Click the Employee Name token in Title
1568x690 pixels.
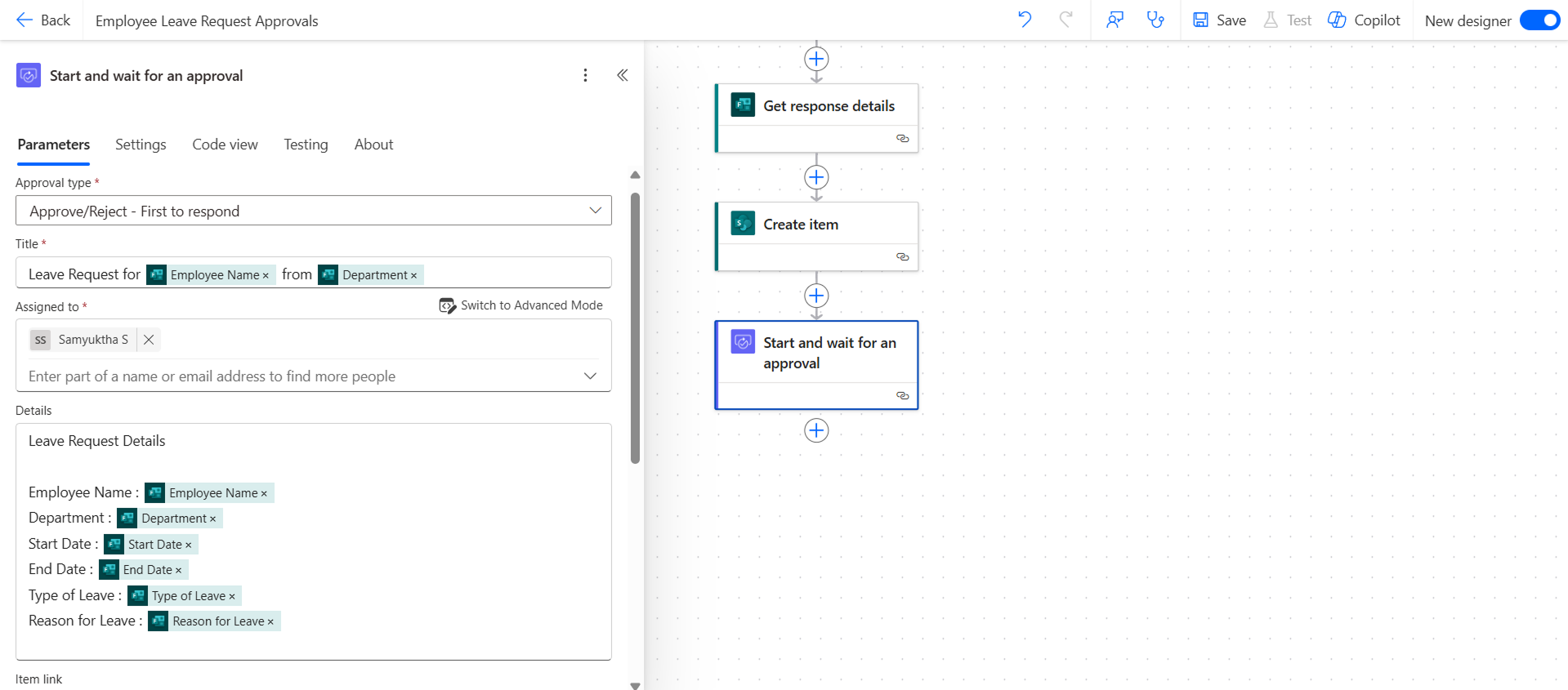coord(211,274)
